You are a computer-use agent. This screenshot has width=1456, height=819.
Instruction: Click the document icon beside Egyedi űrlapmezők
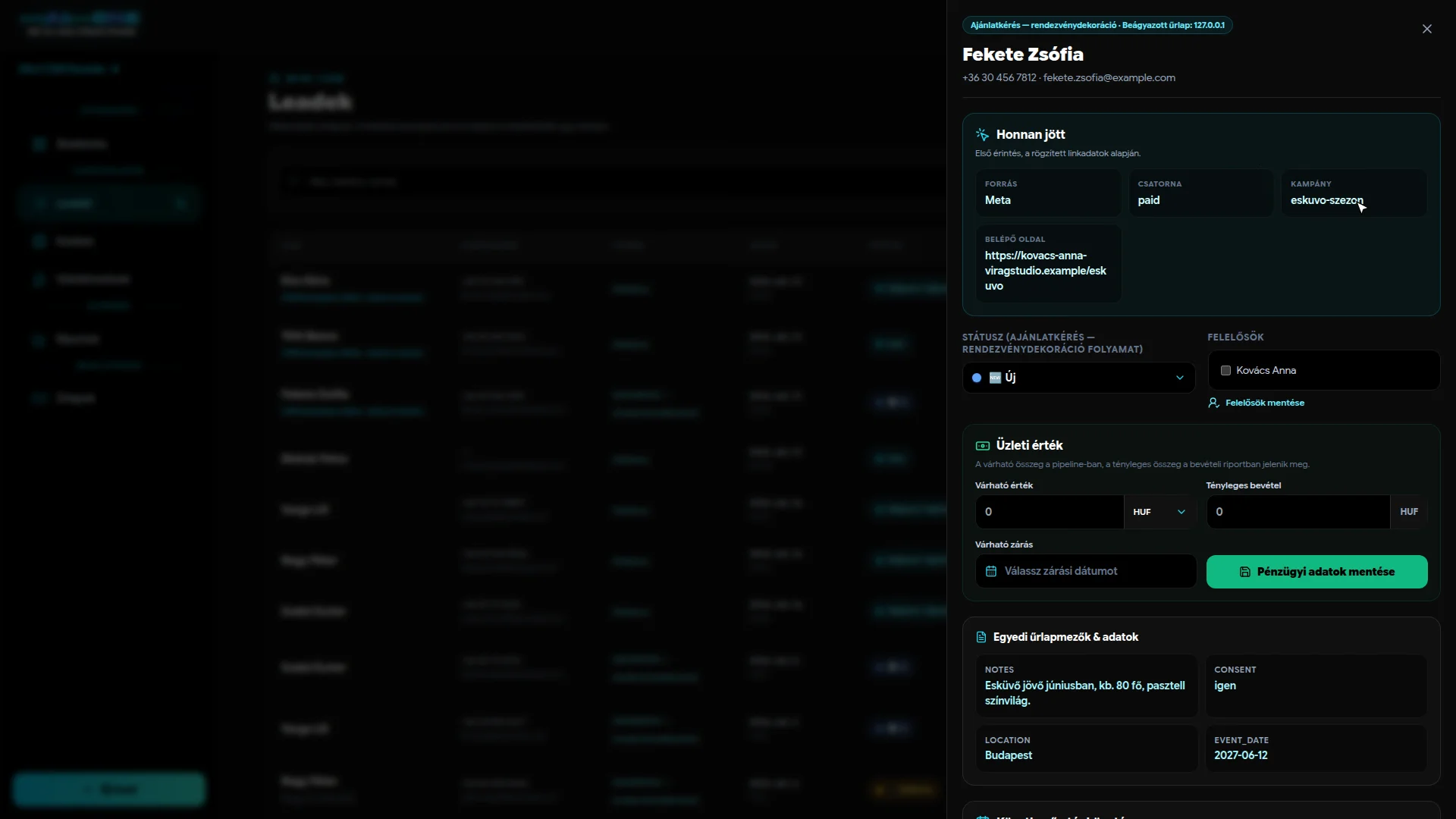pyautogui.click(x=981, y=637)
